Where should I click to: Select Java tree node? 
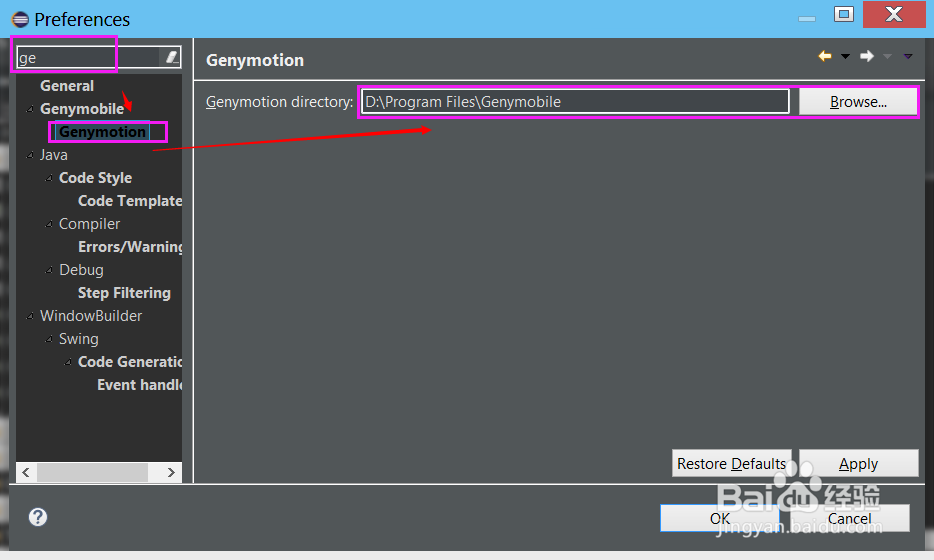point(54,155)
